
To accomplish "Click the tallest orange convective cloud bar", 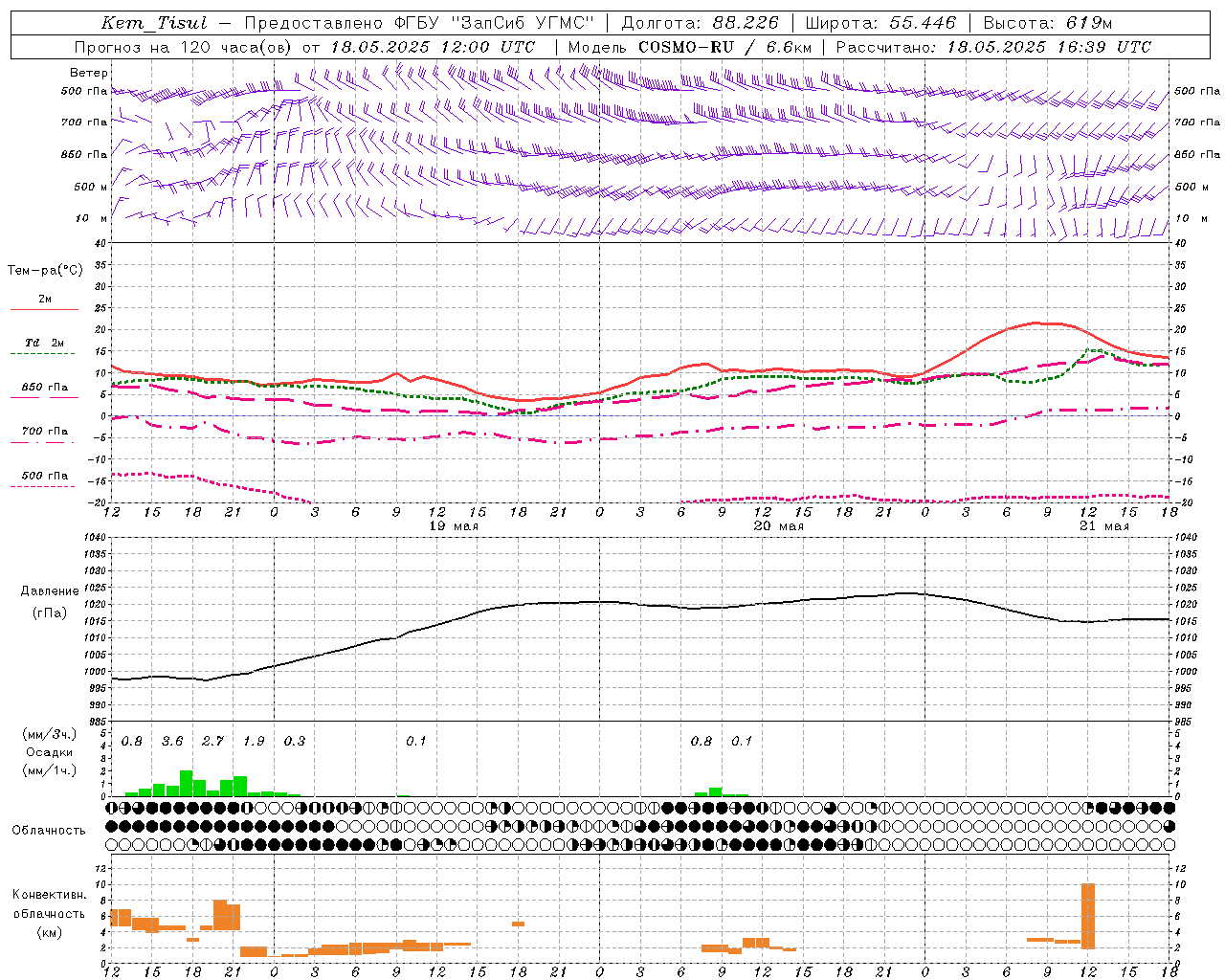I will pos(1088,916).
